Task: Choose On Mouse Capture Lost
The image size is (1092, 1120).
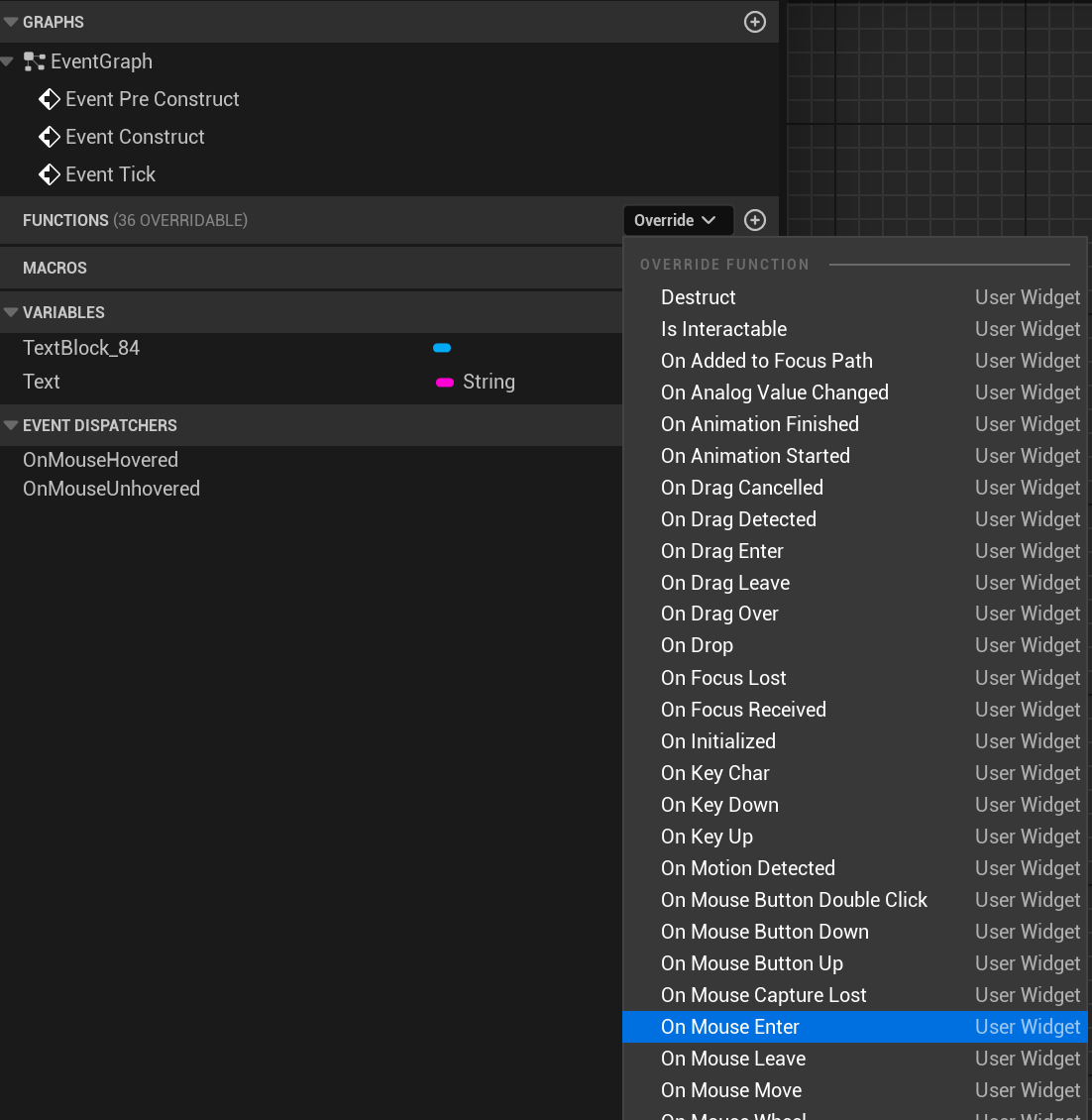Action: pos(855,995)
